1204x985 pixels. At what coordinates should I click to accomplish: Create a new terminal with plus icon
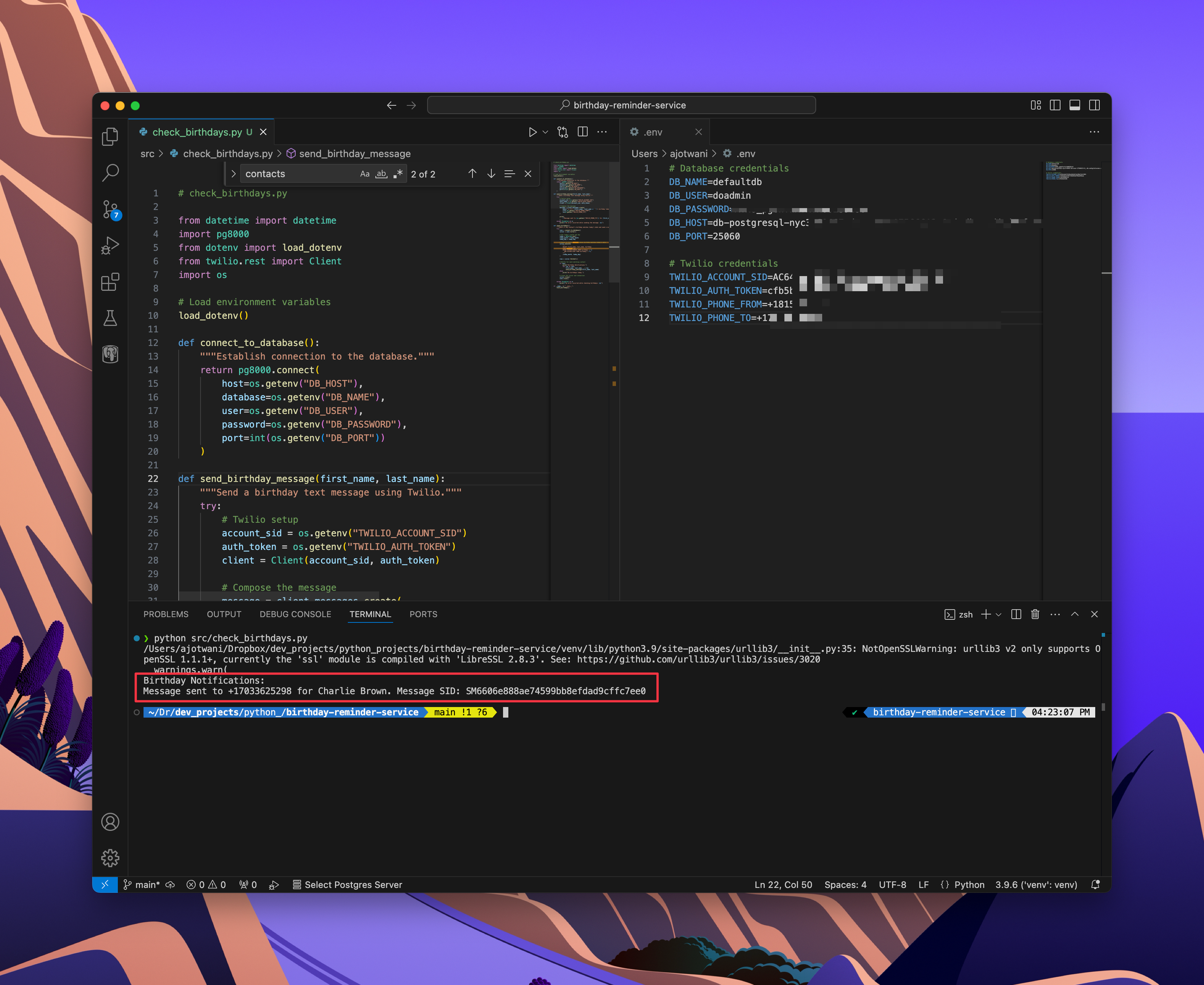click(x=986, y=614)
